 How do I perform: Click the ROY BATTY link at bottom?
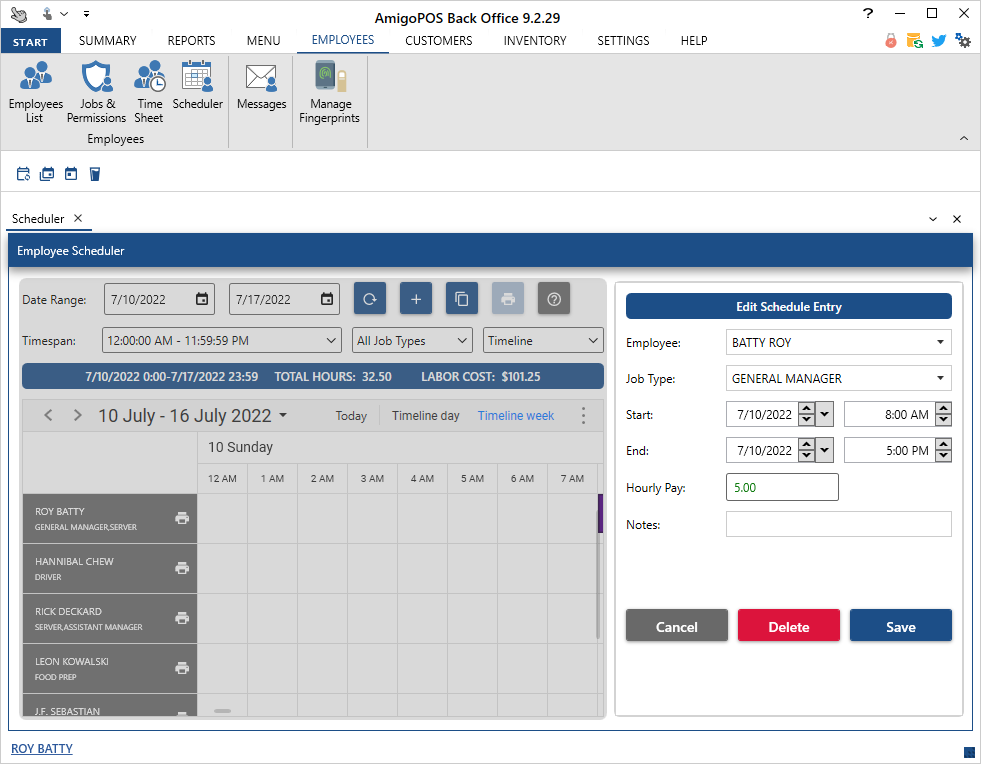click(42, 748)
